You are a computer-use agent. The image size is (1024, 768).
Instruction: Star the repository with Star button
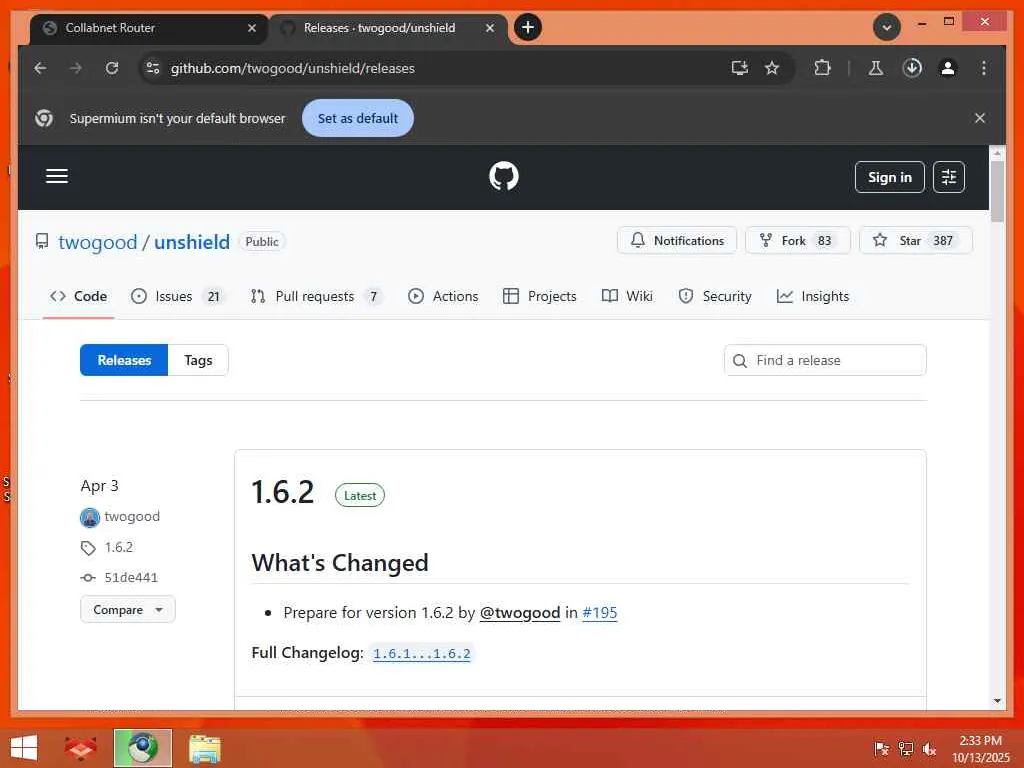click(x=916, y=240)
